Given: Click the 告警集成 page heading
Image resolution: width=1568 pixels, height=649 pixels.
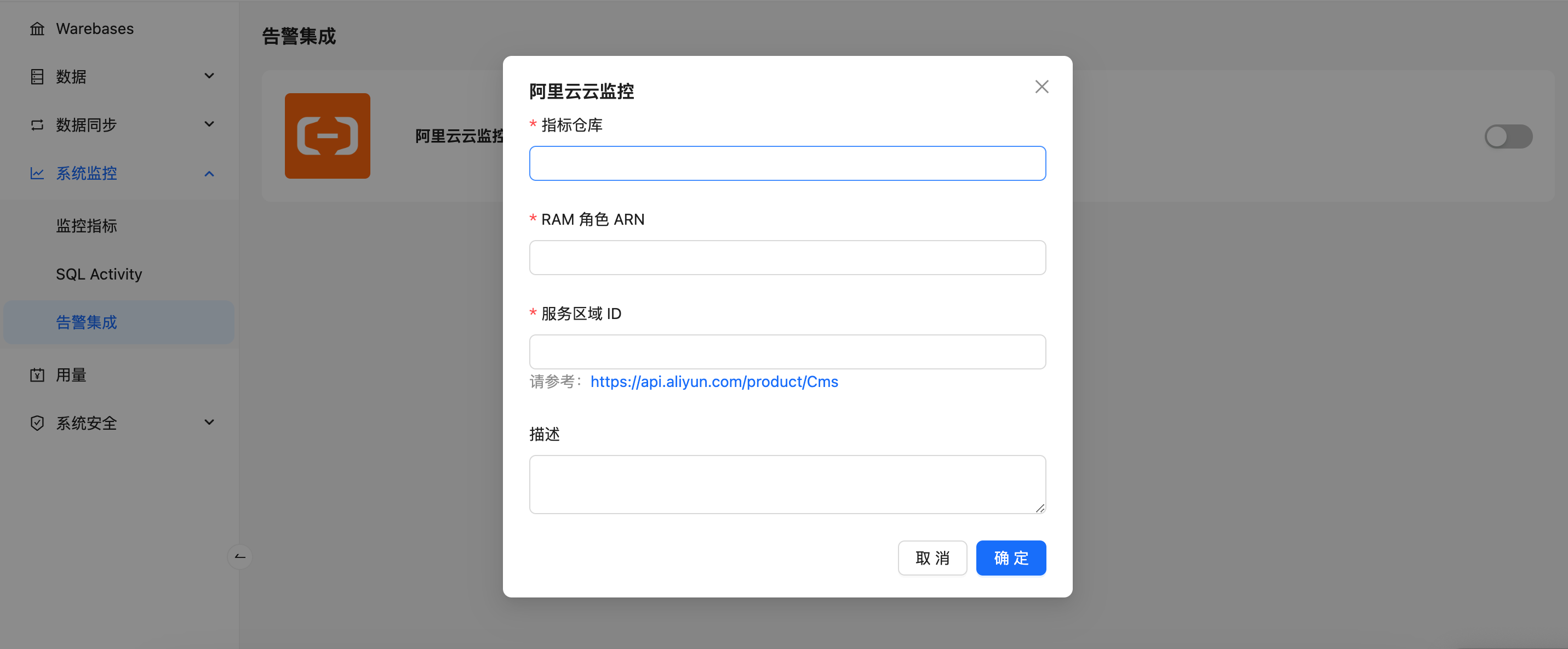Looking at the screenshot, I should 298,37.
